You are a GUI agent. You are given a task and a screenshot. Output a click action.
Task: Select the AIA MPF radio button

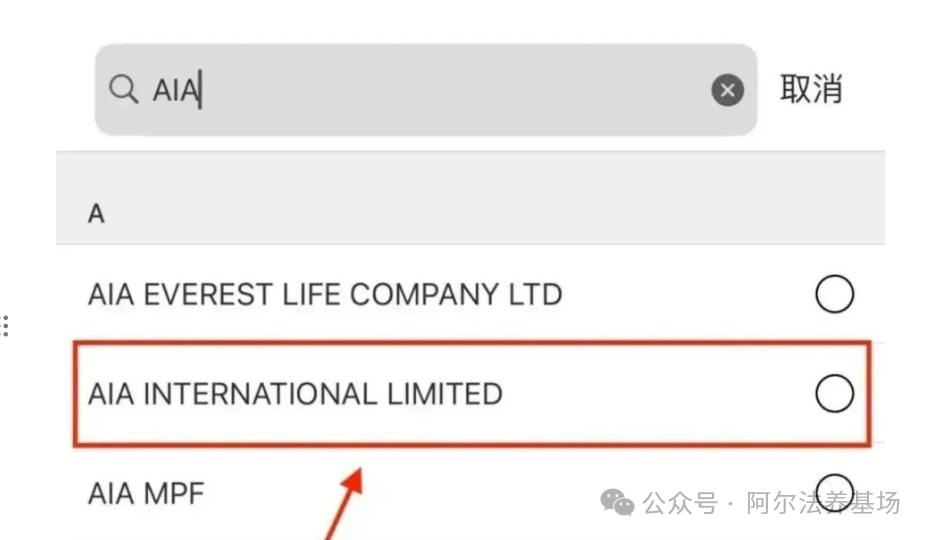click(x=834, y=487)
